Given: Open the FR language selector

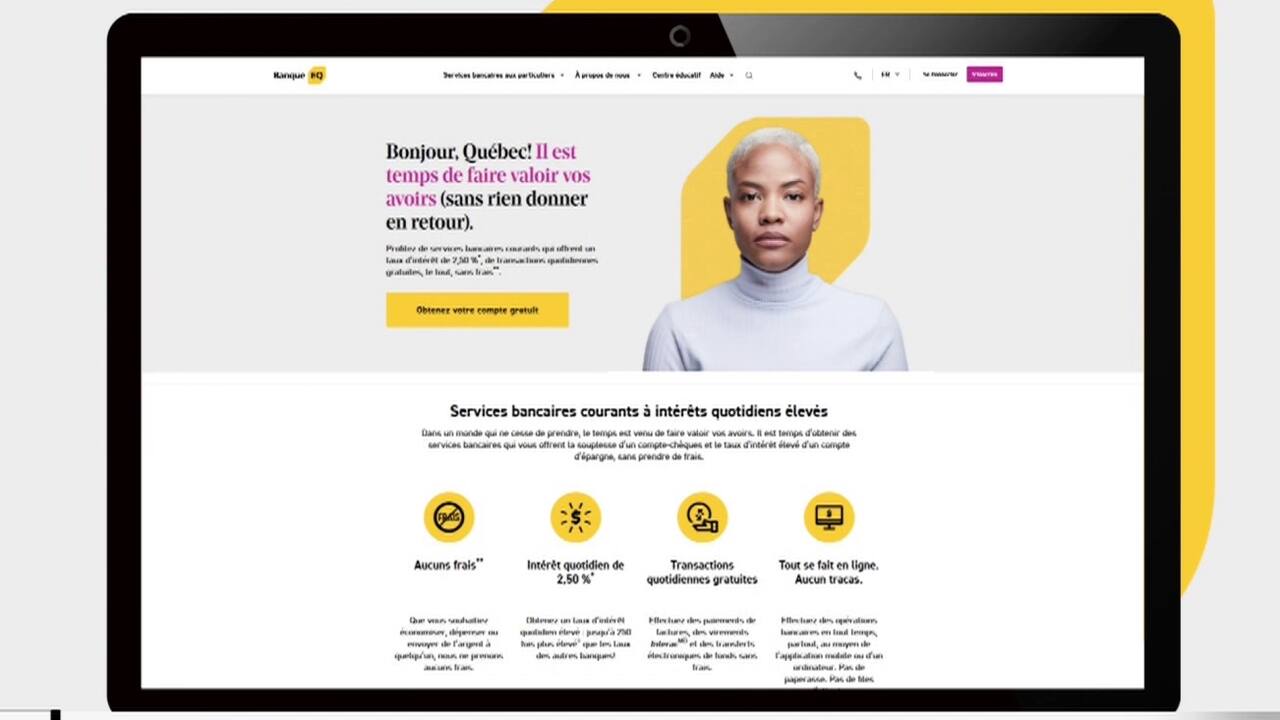Looking at the screenshot, I should (x=890, y=75).
